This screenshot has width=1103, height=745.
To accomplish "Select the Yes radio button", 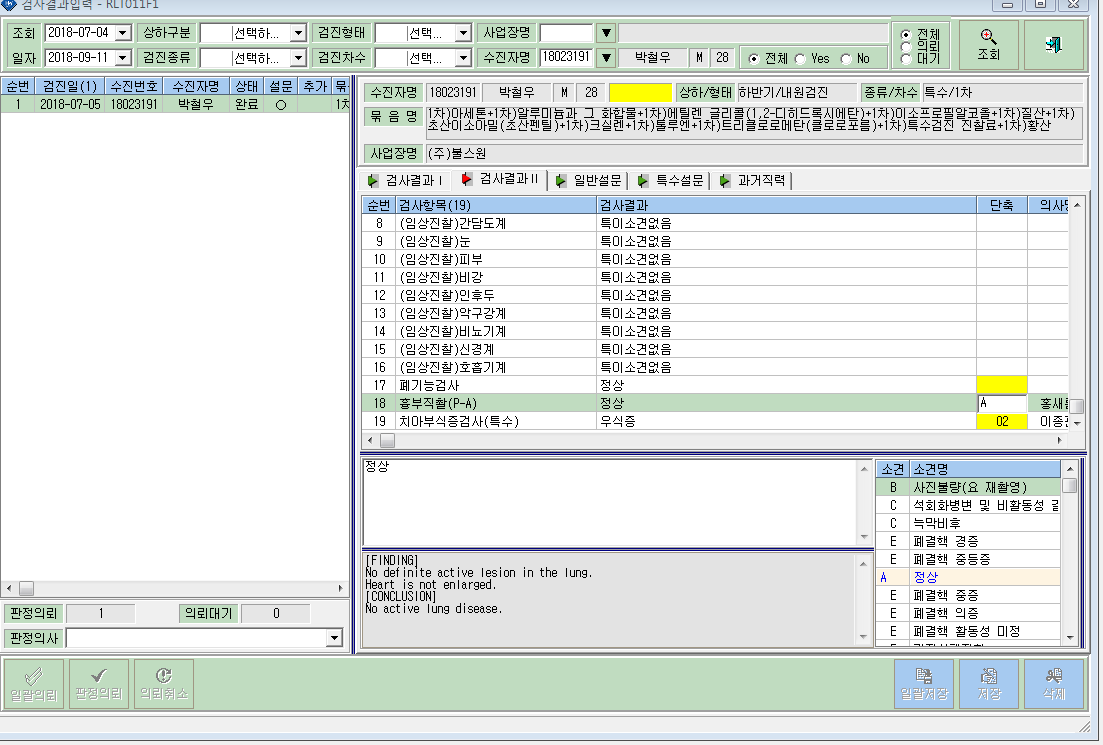I will (801, 59).
